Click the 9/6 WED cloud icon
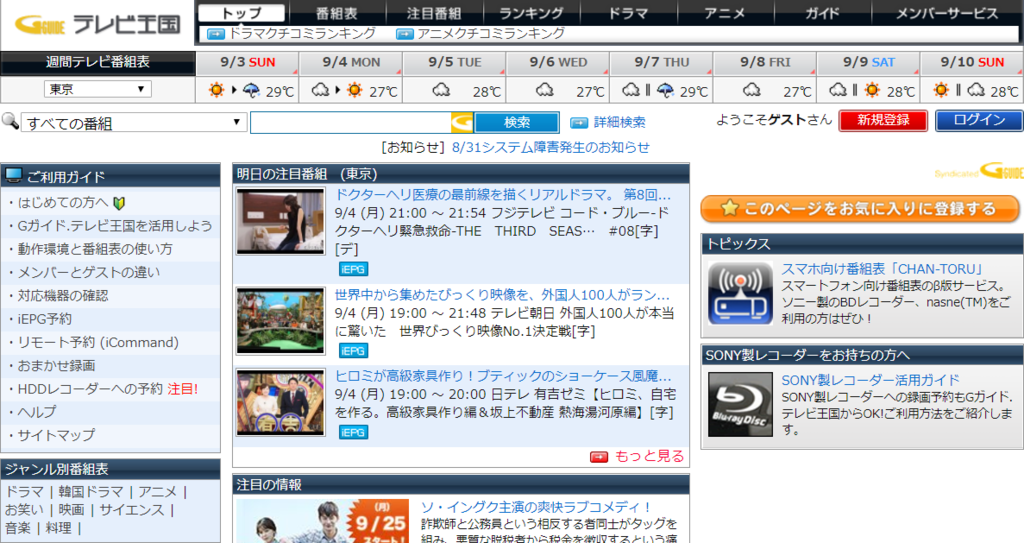 (544, 90)
